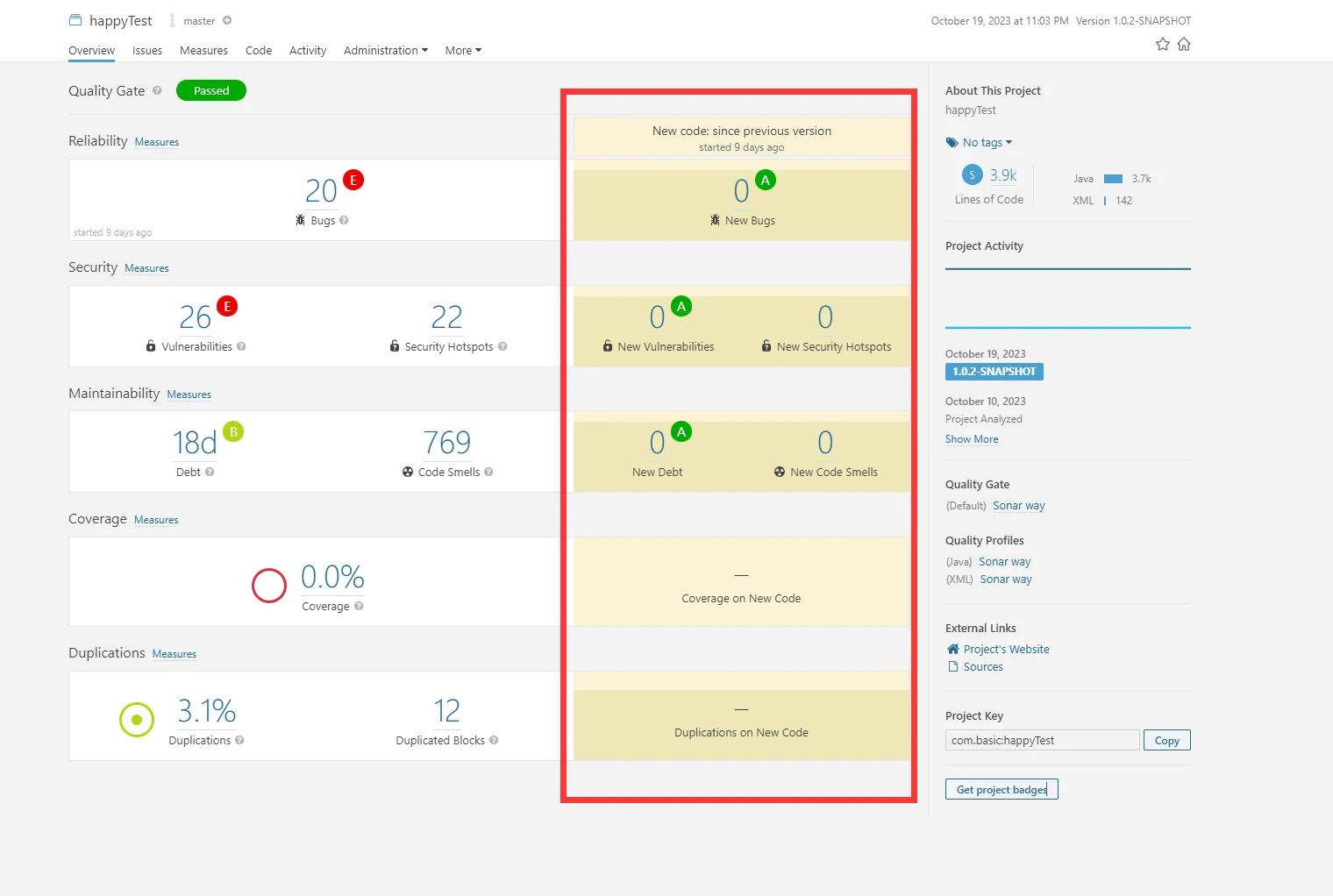1333x896 pixels.
Task: Copy the project key
Action: [1167, 740]
